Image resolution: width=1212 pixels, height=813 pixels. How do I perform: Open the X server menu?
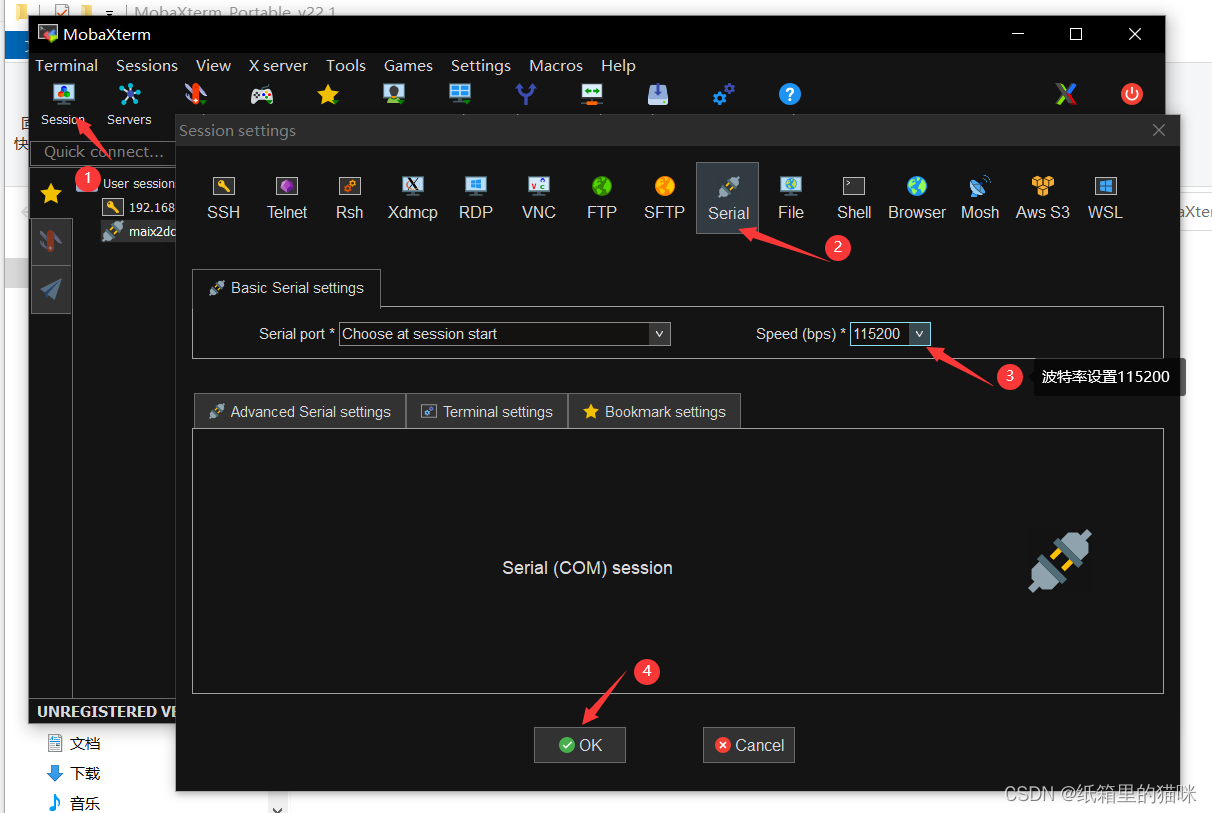[278, 65]
